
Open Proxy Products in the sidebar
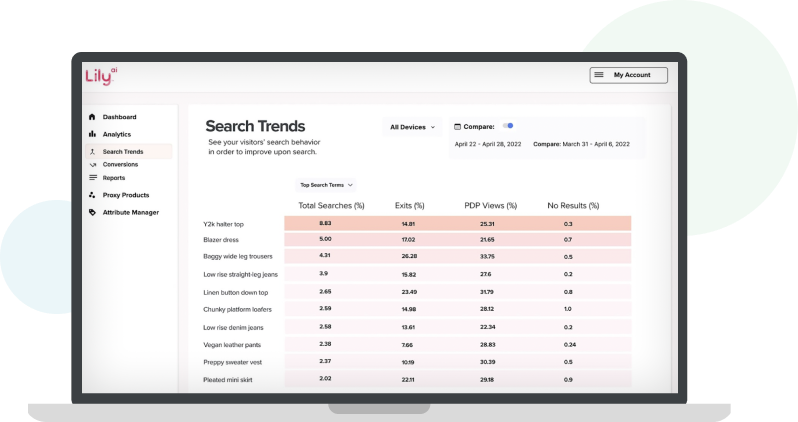(126, 195)
